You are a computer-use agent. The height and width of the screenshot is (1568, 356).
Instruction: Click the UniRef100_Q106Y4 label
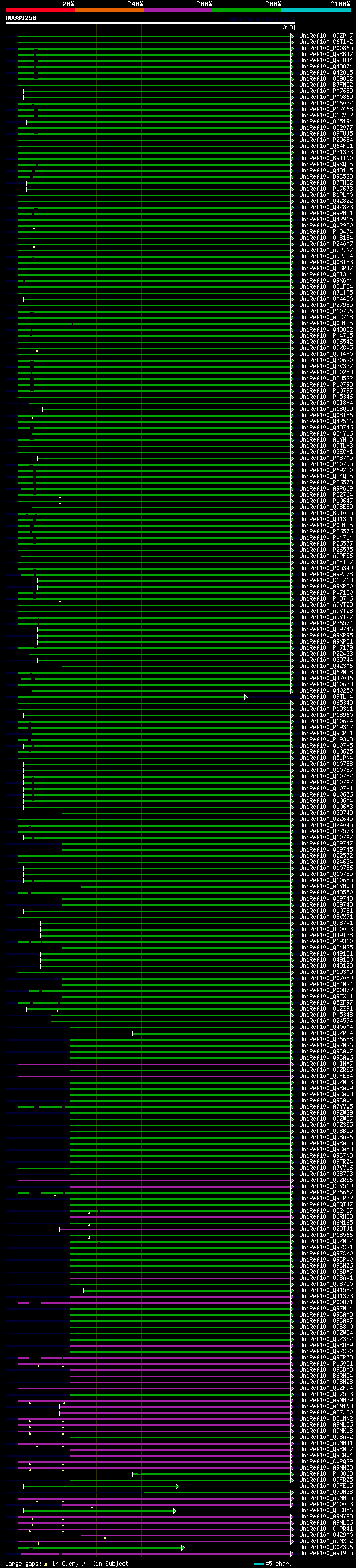[x=325, y=801]
